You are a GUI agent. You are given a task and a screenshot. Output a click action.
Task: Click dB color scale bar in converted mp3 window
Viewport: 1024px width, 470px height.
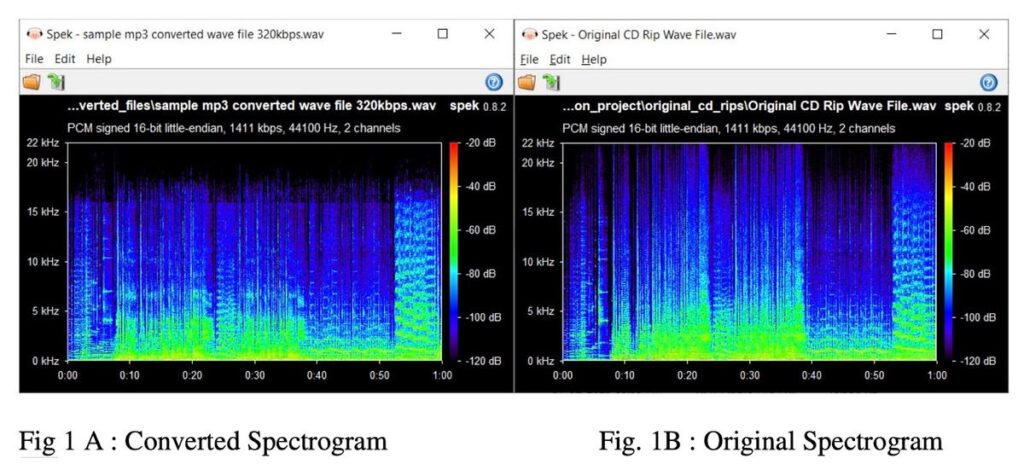455,252
